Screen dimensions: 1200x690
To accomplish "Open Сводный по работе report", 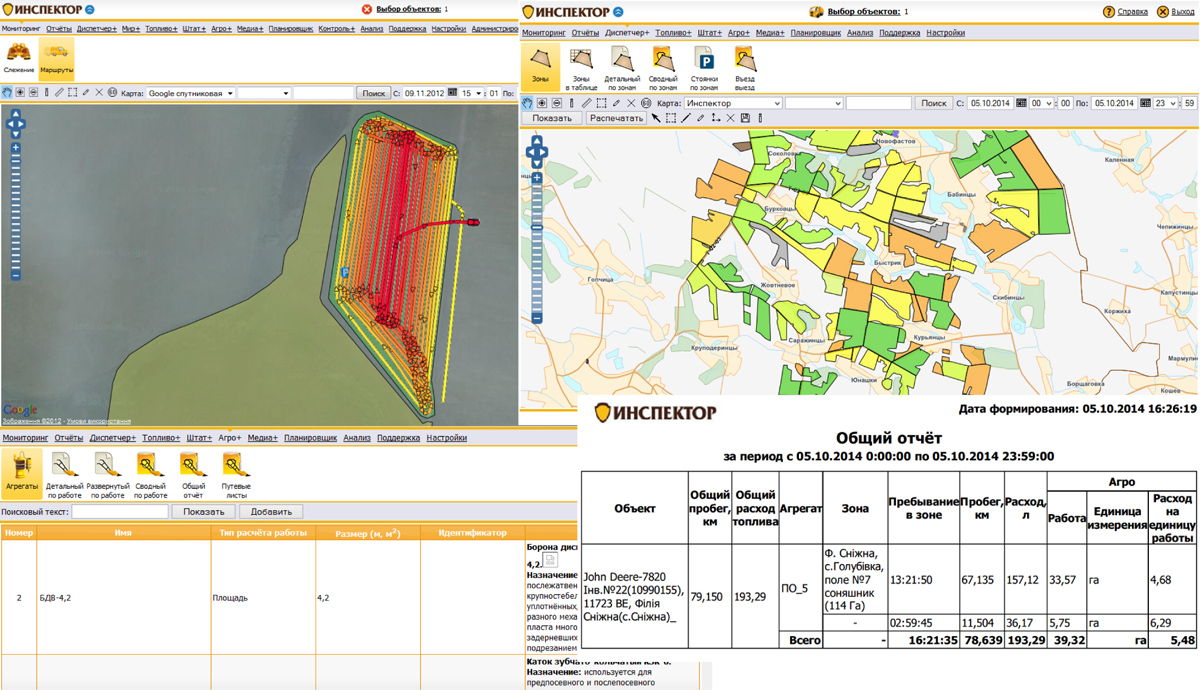I will point(150,474).
